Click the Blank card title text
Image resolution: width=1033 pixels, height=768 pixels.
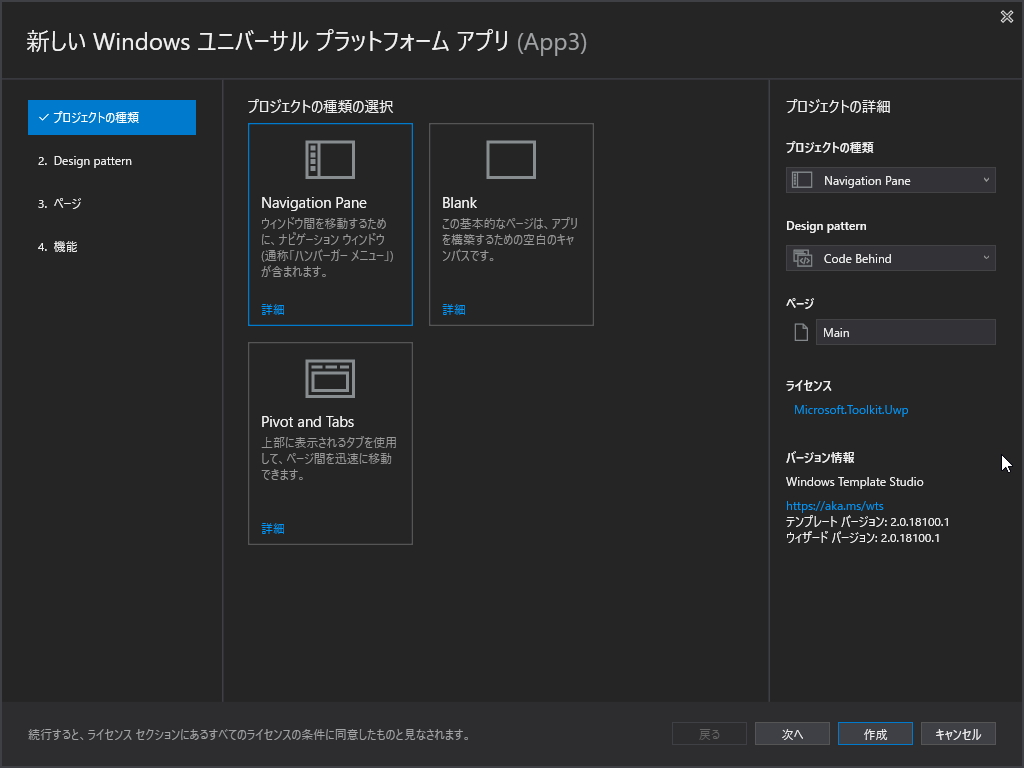click(459, 203)
